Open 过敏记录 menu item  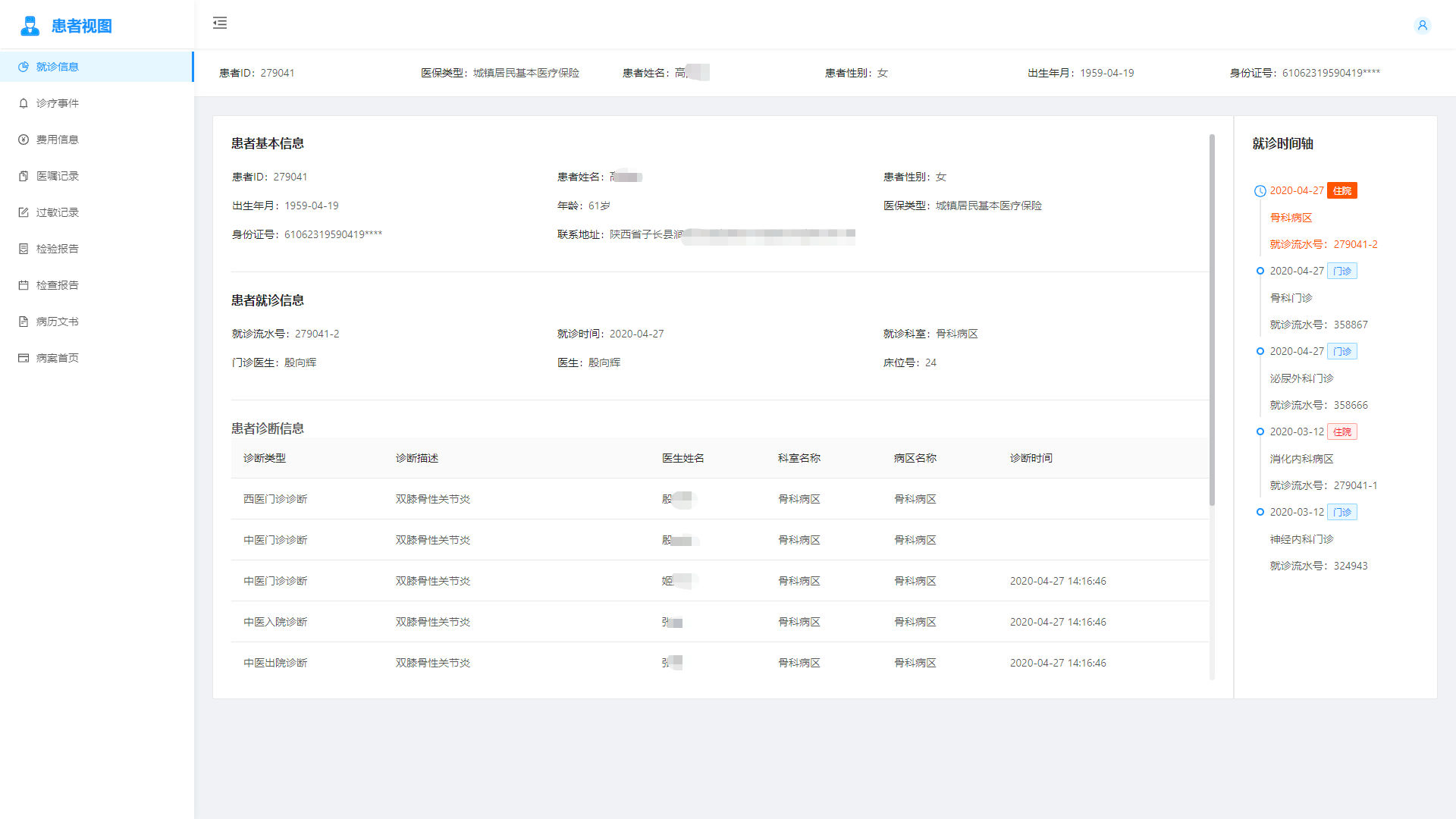pos(96,212)
